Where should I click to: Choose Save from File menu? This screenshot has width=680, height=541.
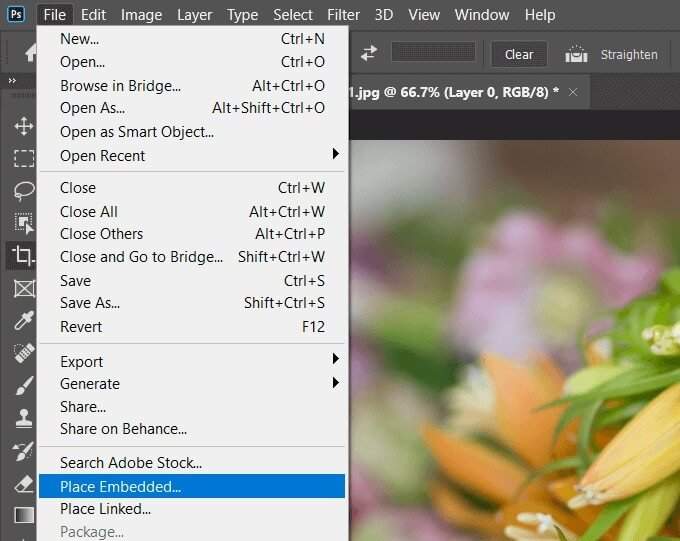[x=192, y=281]
